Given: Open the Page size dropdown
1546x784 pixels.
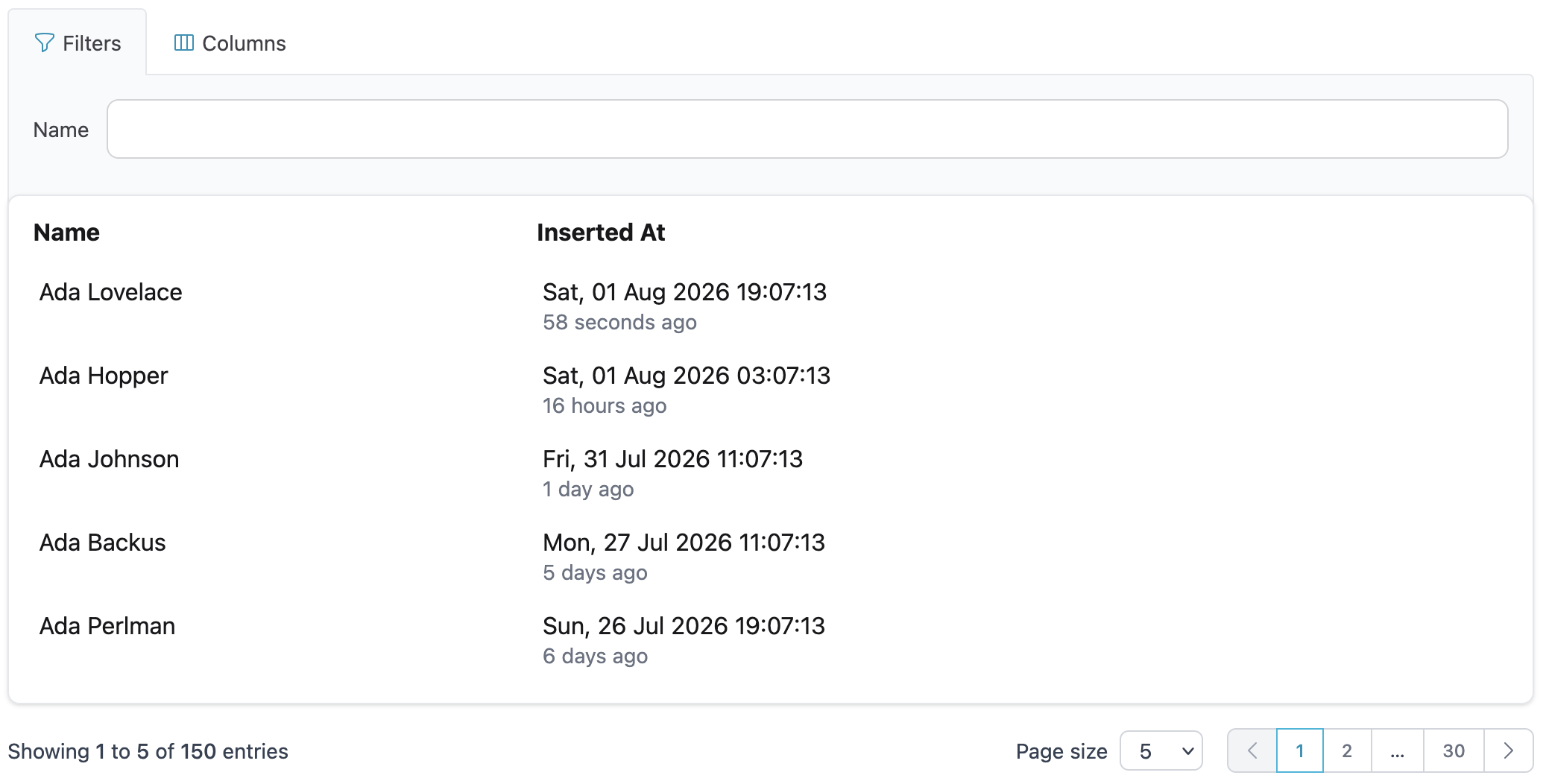Looking at the screenshot, I should [1161, 750].
